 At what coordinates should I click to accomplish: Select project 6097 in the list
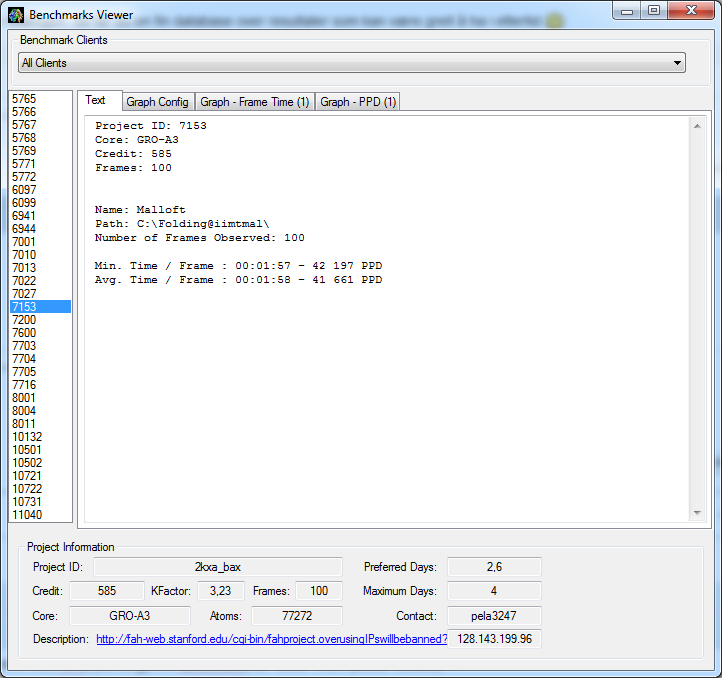click(40, 189)
